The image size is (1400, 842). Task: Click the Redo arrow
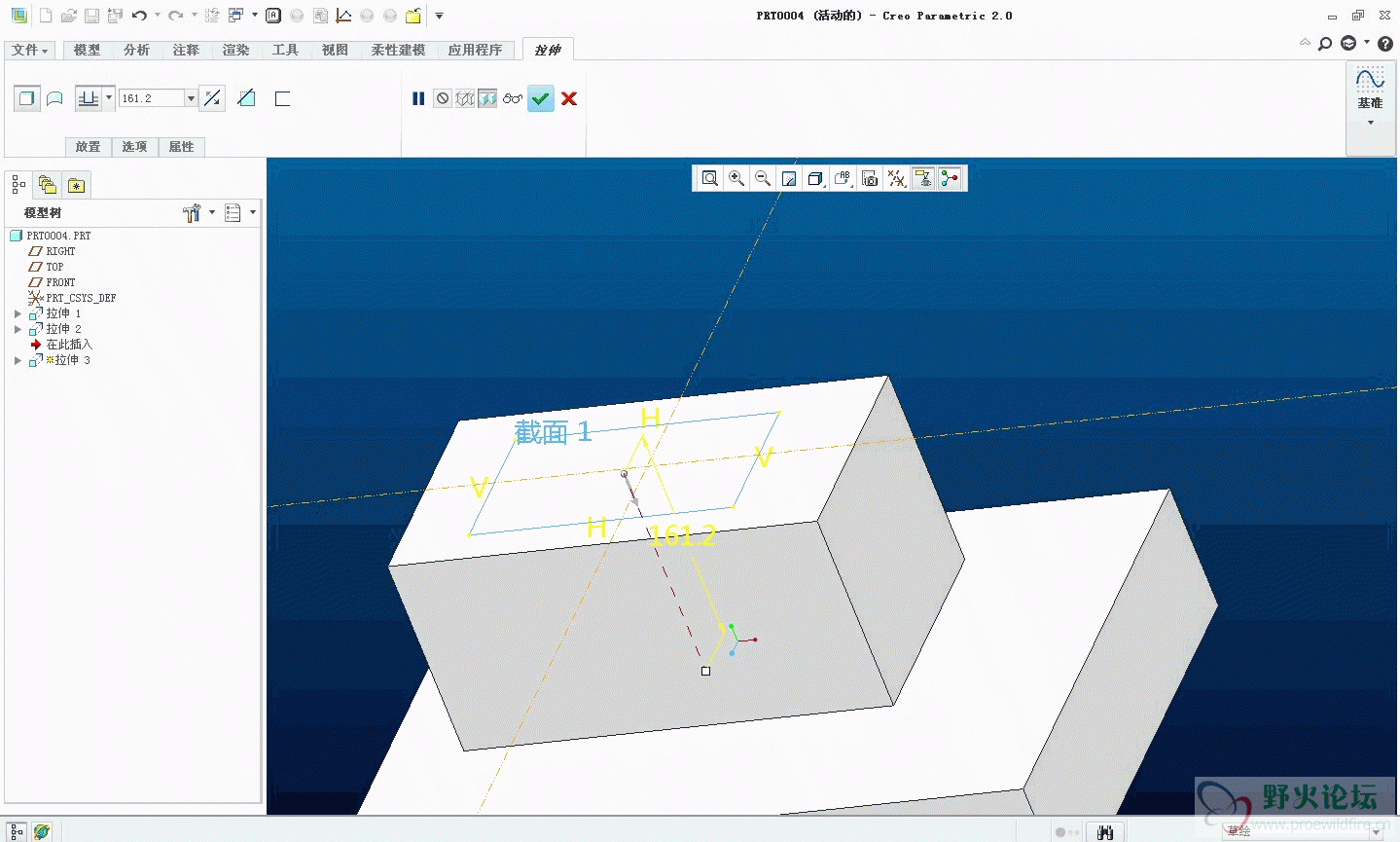(175, 16)
